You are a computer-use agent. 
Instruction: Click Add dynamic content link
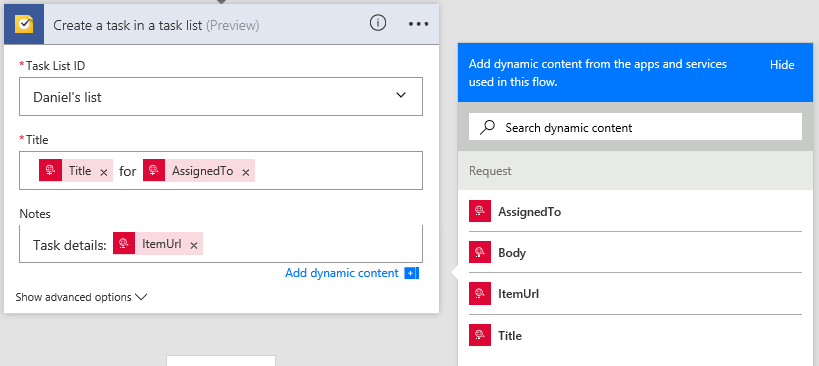pos(342,273)
